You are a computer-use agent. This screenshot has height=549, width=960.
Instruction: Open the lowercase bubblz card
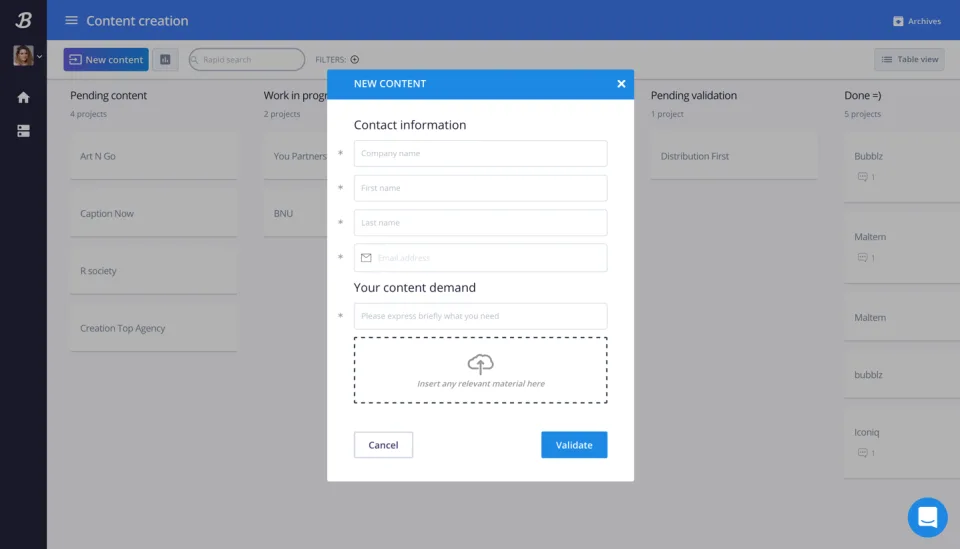pyautogui.click(x=902, y=375)
